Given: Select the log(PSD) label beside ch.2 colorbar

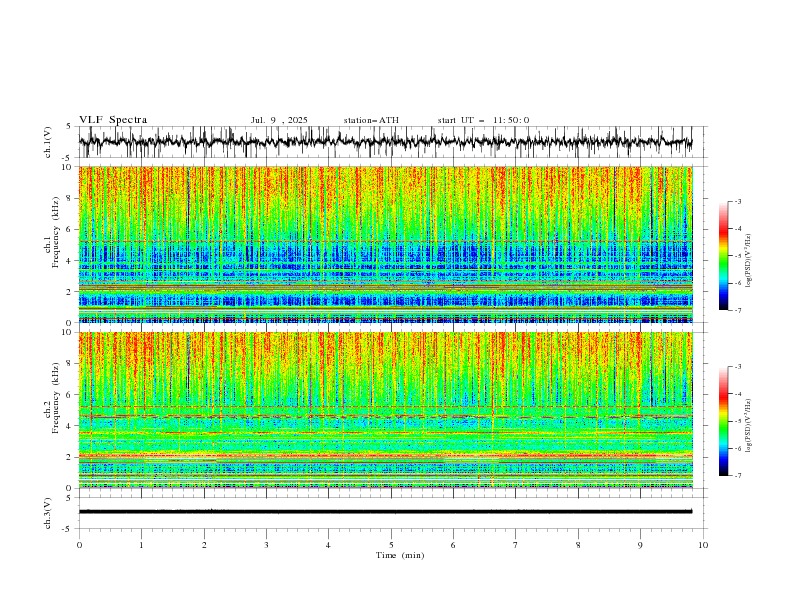Looking at the screenshot, I should (x=748, y=426).
